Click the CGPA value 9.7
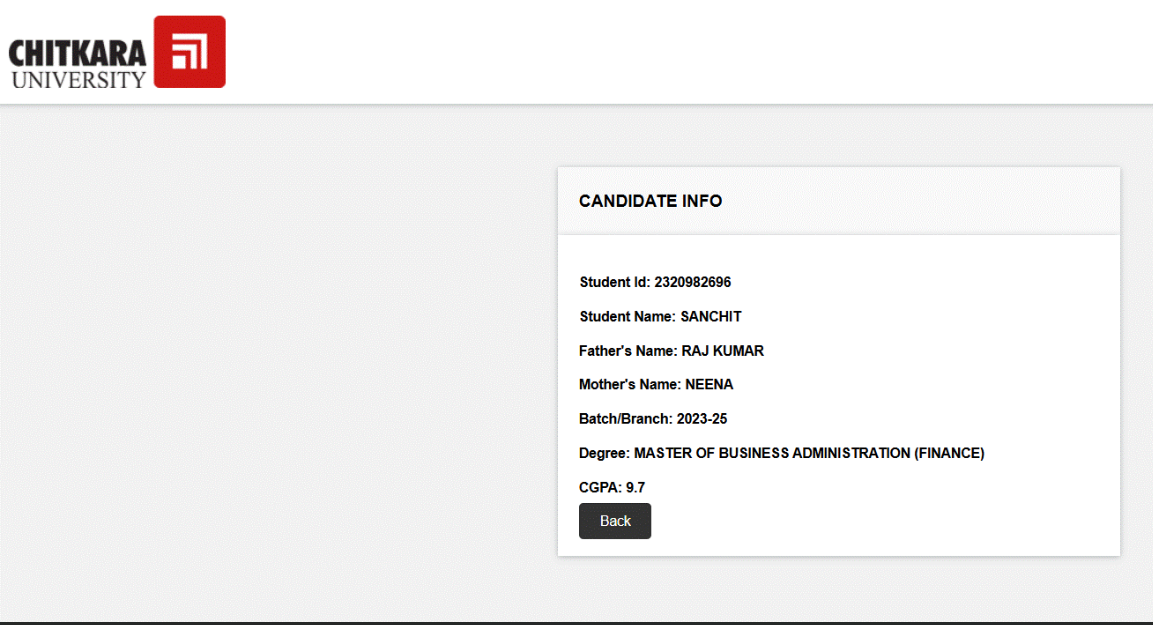The width and height of the screenshot is (1153, 625). (636, 488)
